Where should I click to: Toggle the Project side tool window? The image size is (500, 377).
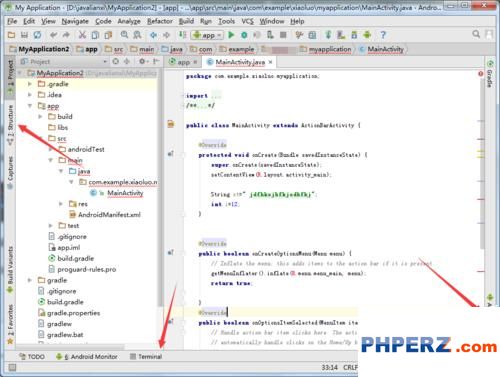[x=10, y=77]
